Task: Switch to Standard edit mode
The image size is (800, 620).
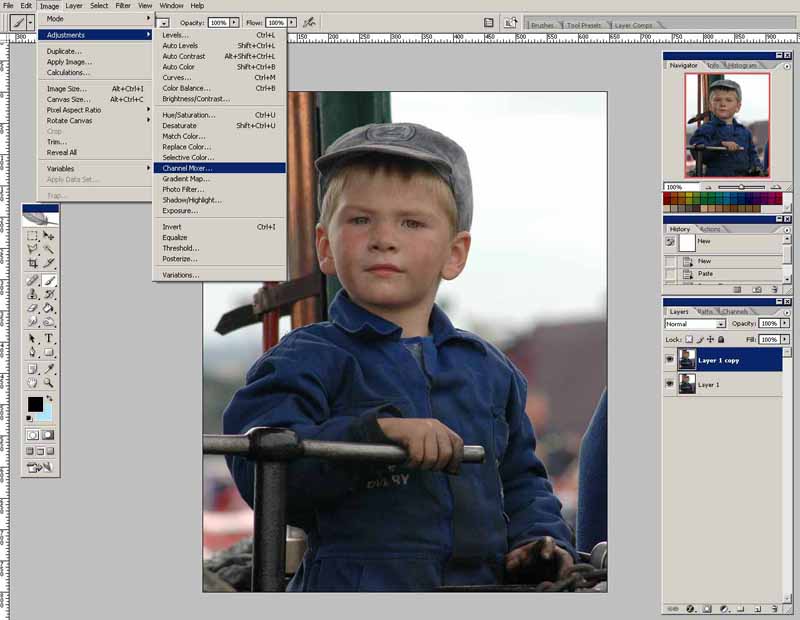Action: (33, 435)
